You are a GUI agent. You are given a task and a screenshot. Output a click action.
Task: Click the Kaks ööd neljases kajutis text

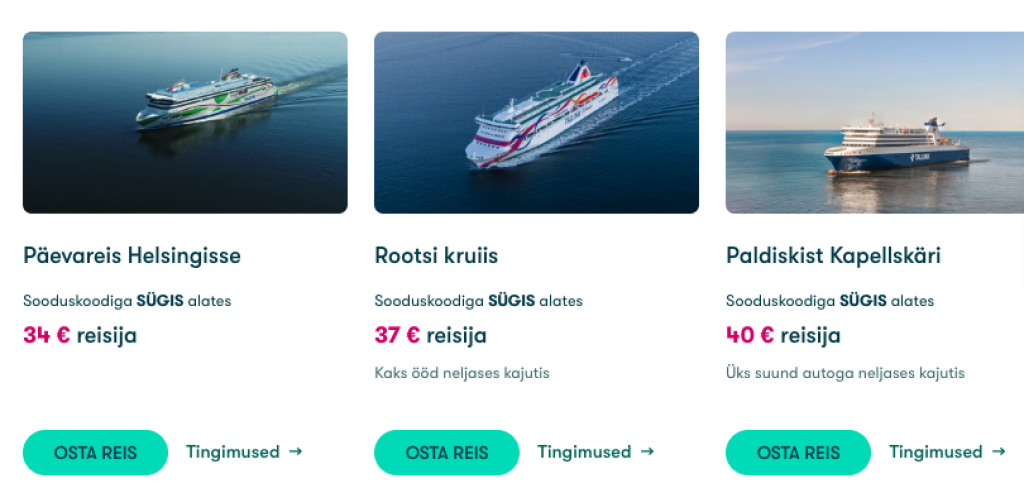click(x=462, y=373)
